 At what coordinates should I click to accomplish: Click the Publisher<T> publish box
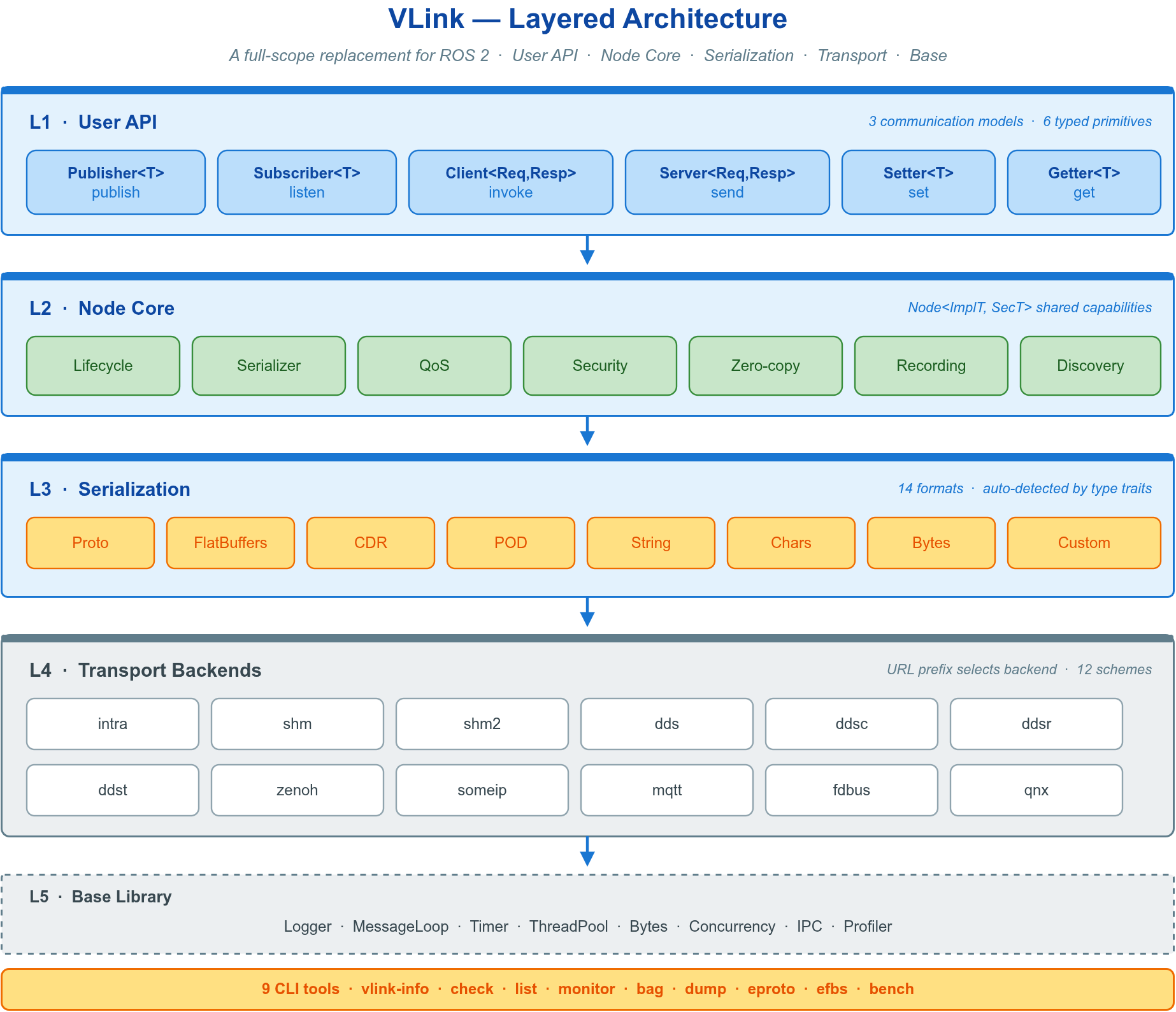click(116, 182)
